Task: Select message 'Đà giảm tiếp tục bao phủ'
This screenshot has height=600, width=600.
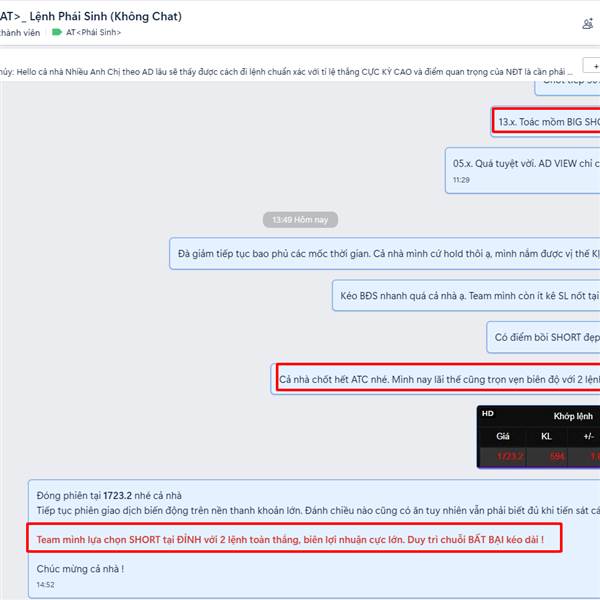Action: pyautogui.click(x=385, y=254)
